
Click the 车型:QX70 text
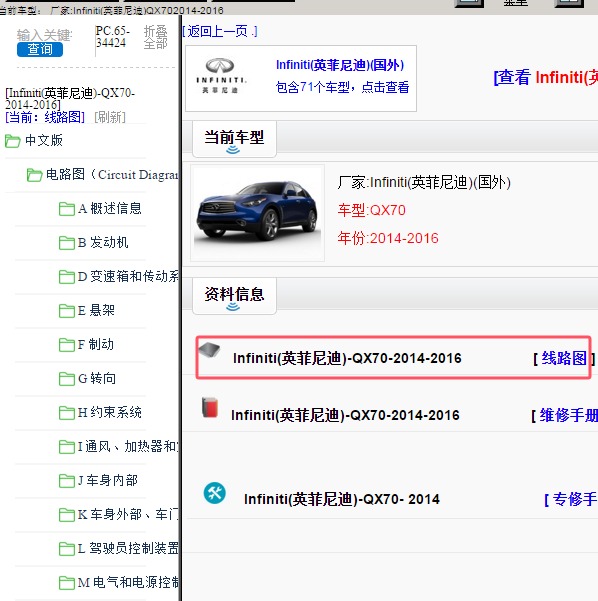coord(371,210)
